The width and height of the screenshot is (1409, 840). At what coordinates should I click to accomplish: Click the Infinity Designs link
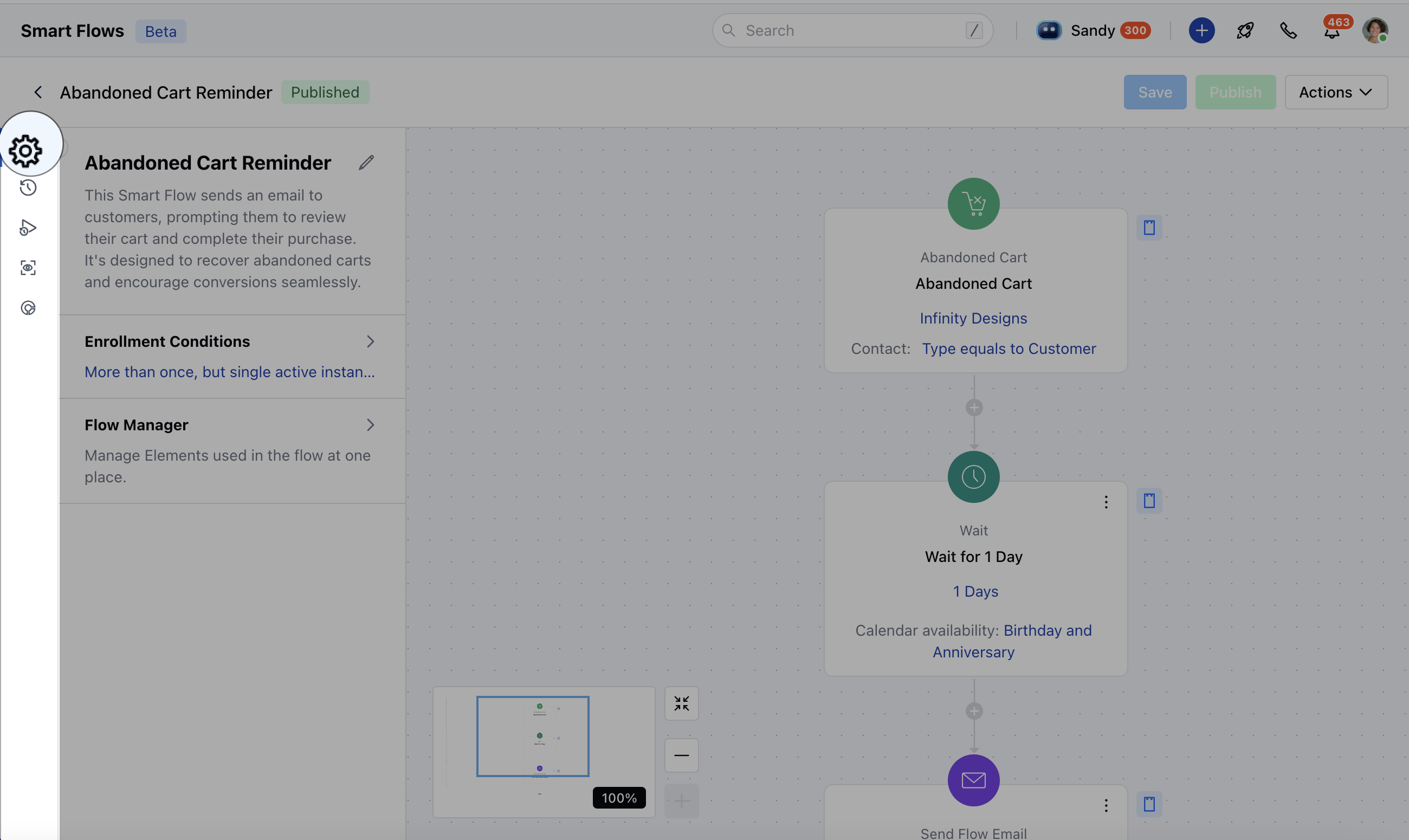[973, 318]
